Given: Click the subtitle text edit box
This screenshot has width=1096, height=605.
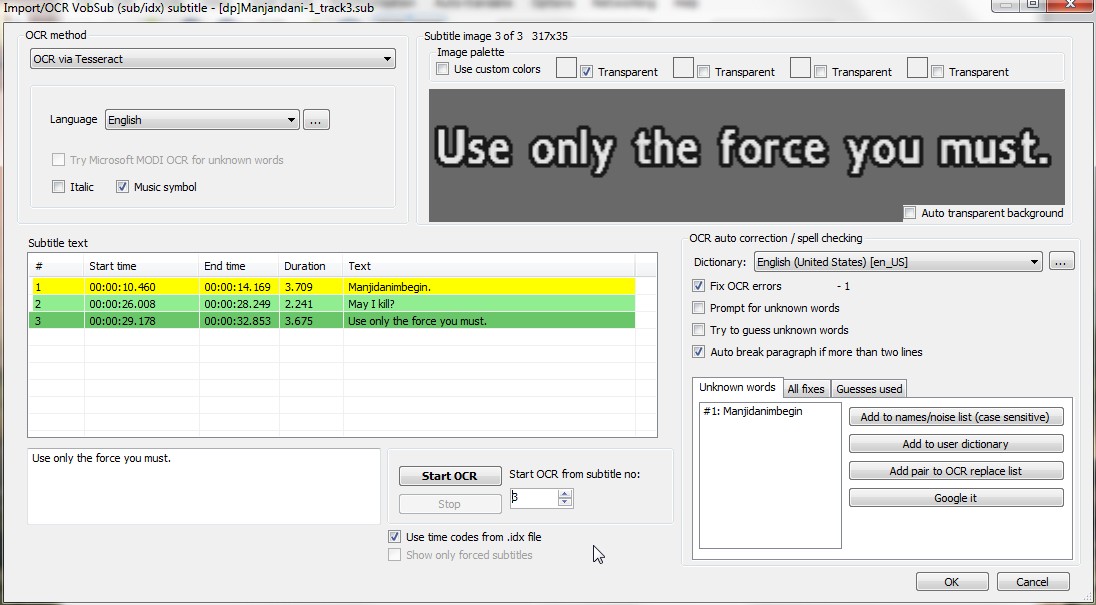Looking at the screenshot, I should tap(203, 486).
